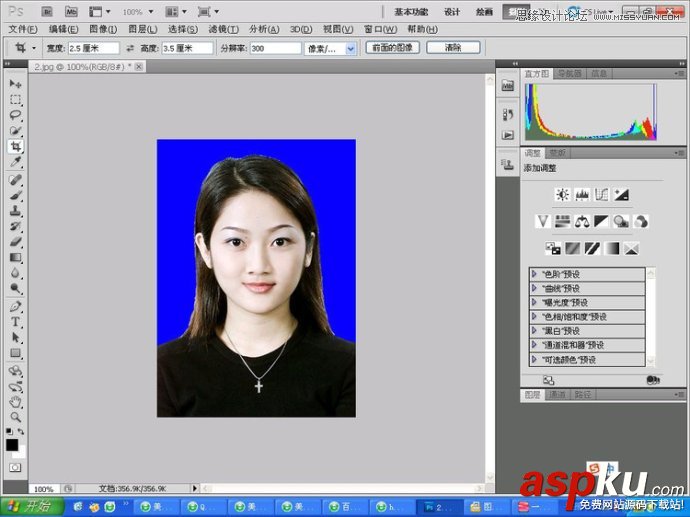Image resolution: width=690 pixels, height=517 pixels.
Task: Select the Horizontal Type tool
Action: (x=16, y=322)
